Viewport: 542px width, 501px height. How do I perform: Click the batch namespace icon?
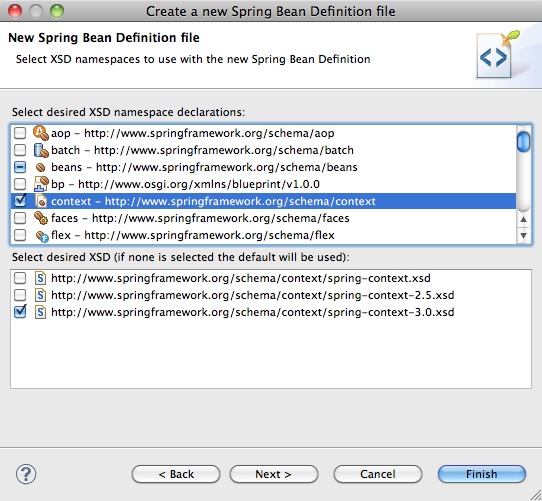41,150
